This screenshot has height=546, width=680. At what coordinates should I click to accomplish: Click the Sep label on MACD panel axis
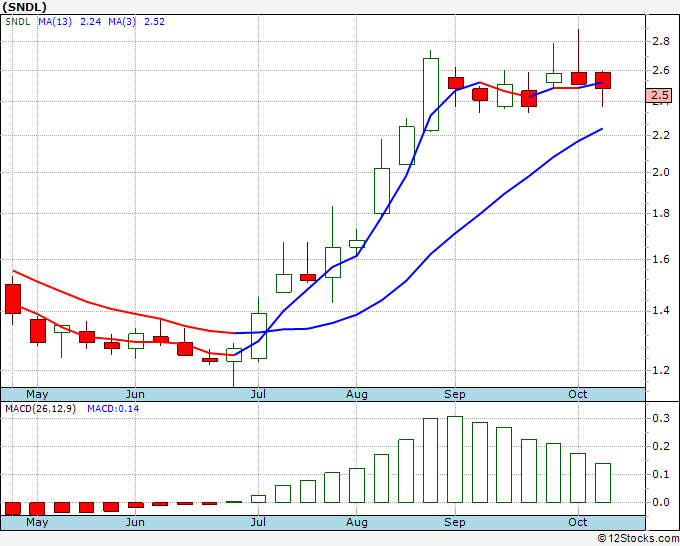point(455,522)
